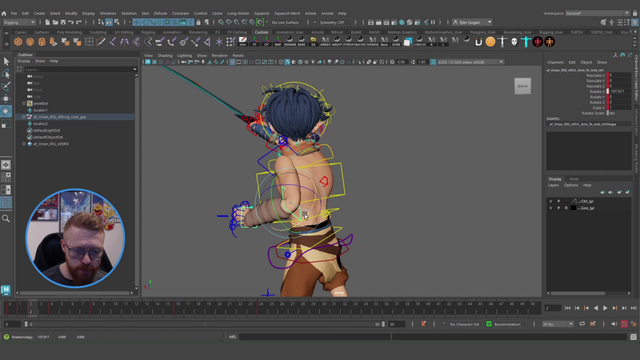The height and width of the screenshot is (360, 640).
Task: Toggle playback P of Geo_lyr layer
Action: point(559,208)
